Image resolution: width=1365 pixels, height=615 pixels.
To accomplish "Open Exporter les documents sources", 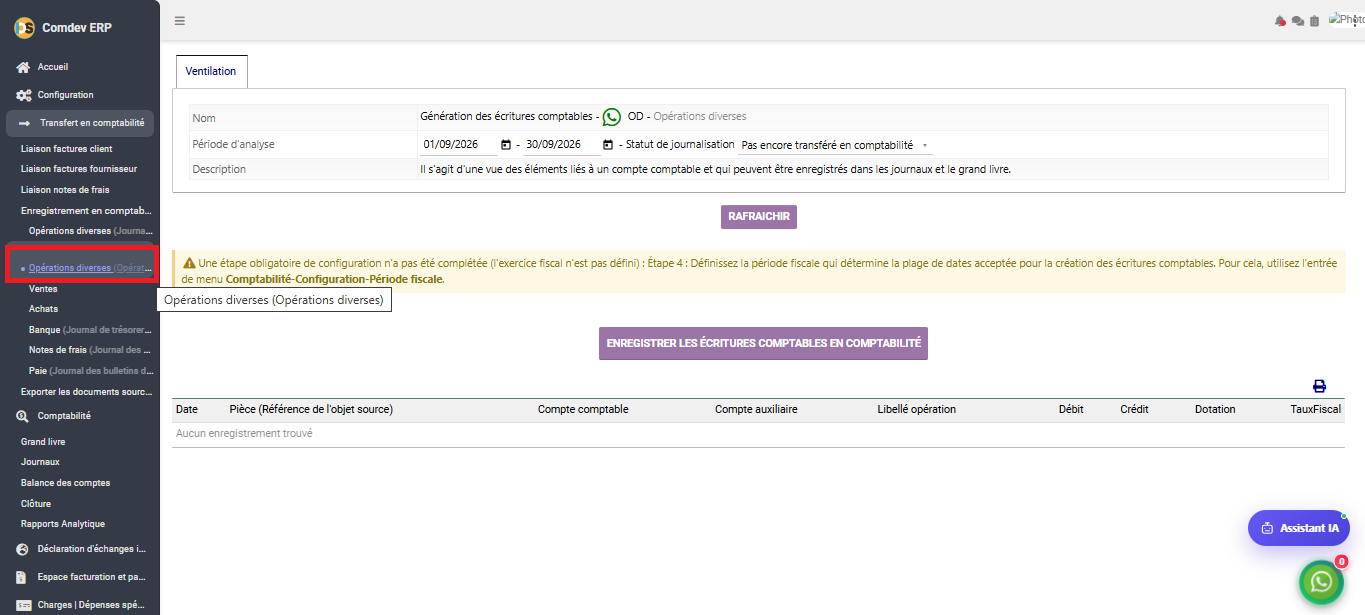I will point(86,392).
